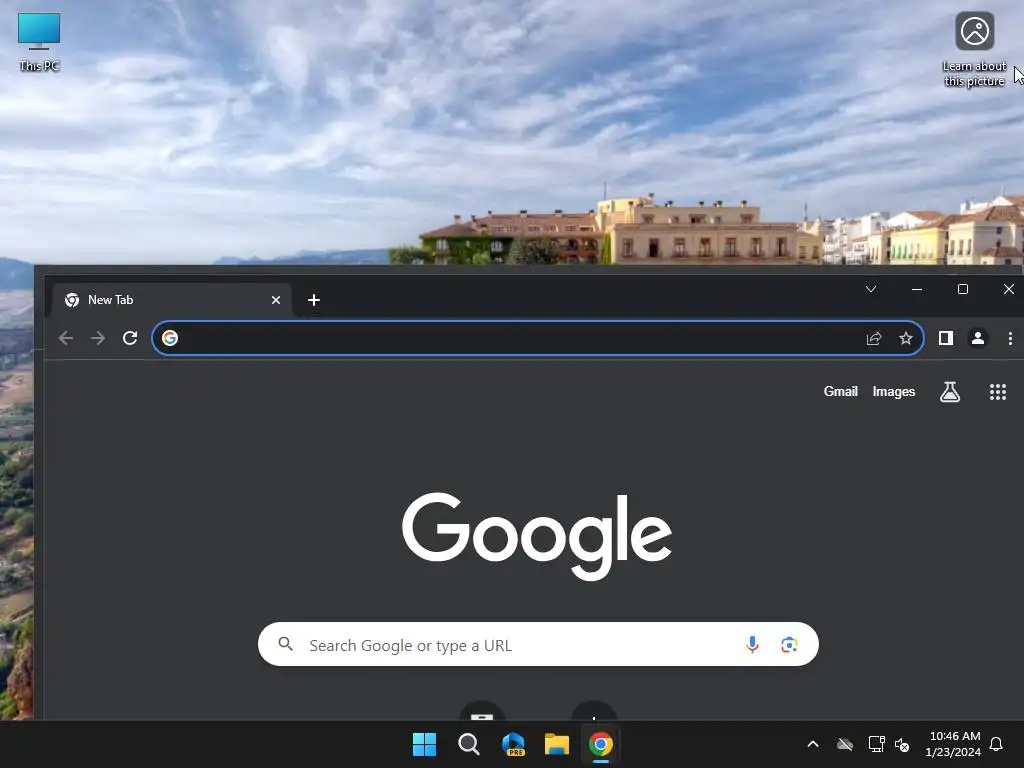1024x768 pixels.
Task: Go back with the back arrow
Action: pos(66,338)
